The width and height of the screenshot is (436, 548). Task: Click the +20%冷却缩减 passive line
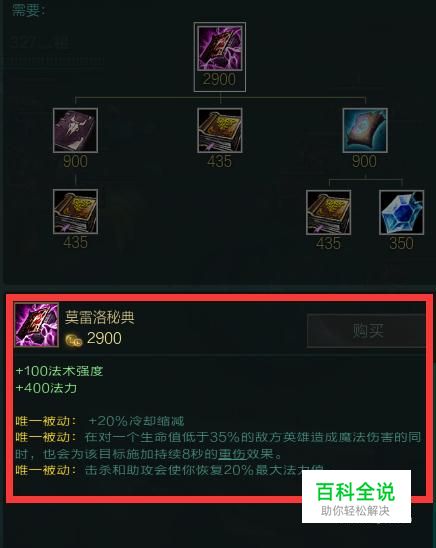(x=136, y=421)
